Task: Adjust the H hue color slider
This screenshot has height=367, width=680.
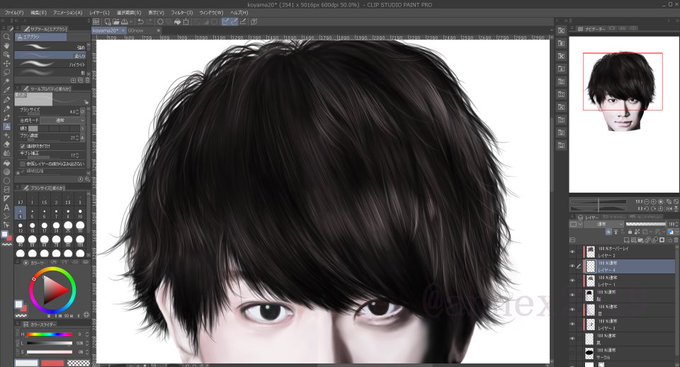Action: coord(49,334)
